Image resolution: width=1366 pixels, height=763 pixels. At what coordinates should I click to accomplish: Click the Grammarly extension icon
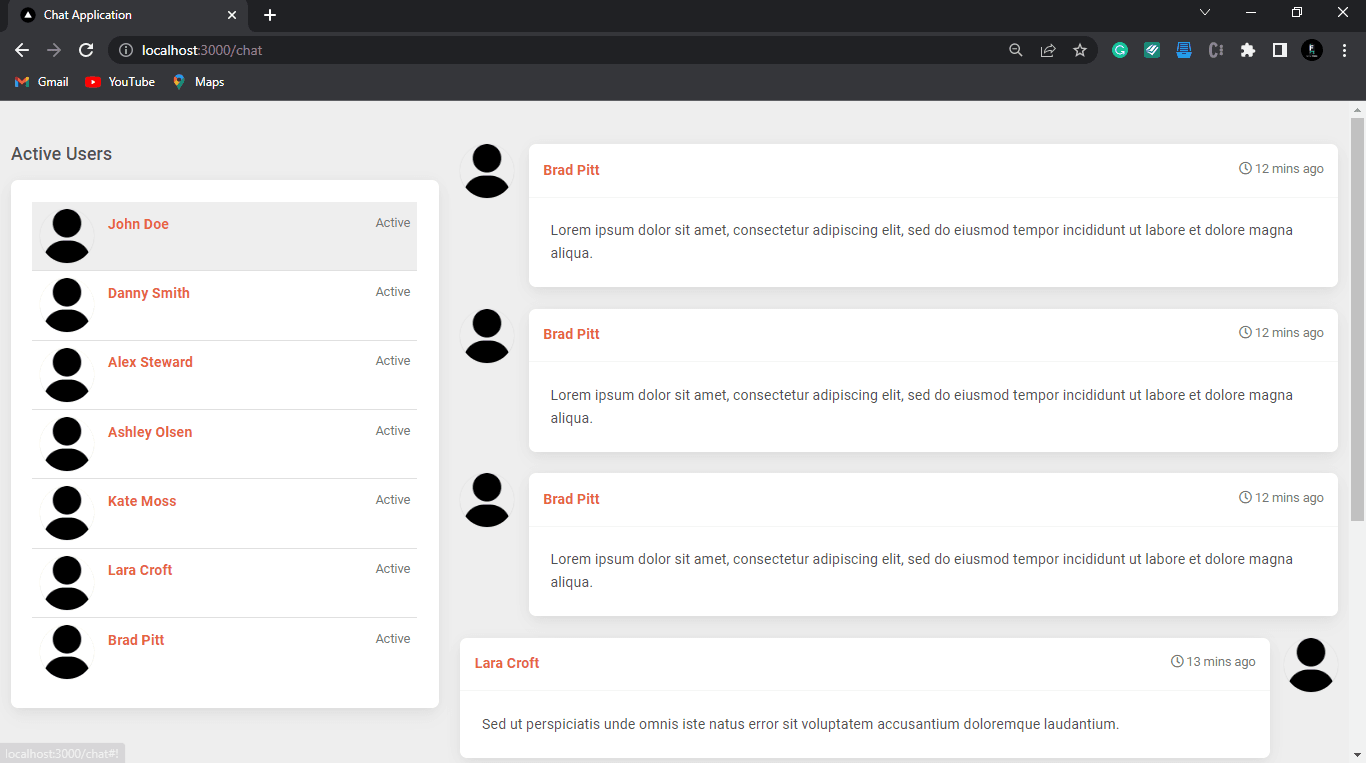point(1120,50)
